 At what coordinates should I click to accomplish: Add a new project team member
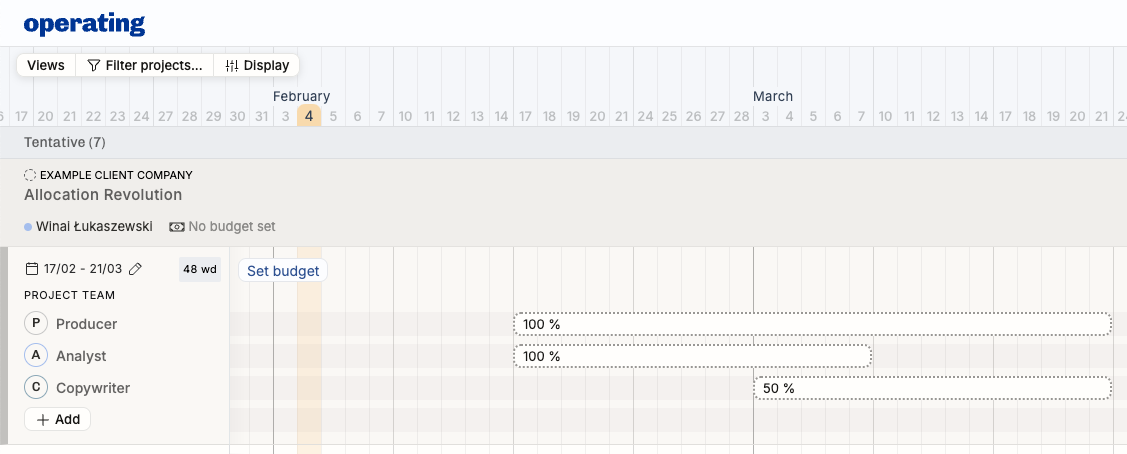click(58, 419)
